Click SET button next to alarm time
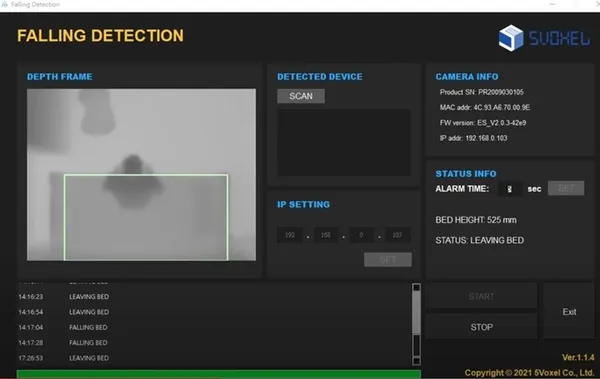The width and height of the screenshot is (600, 379). coord(566,188)
